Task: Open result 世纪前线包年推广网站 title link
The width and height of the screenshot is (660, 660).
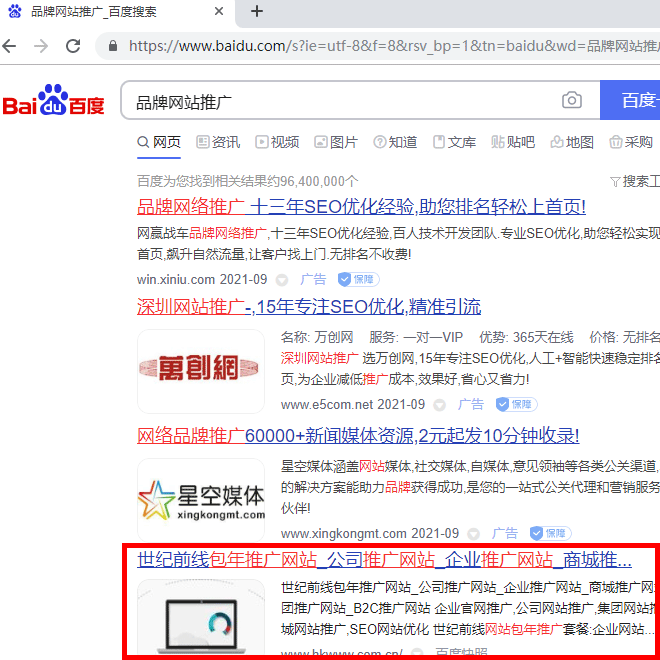Action: click(384, 560)
